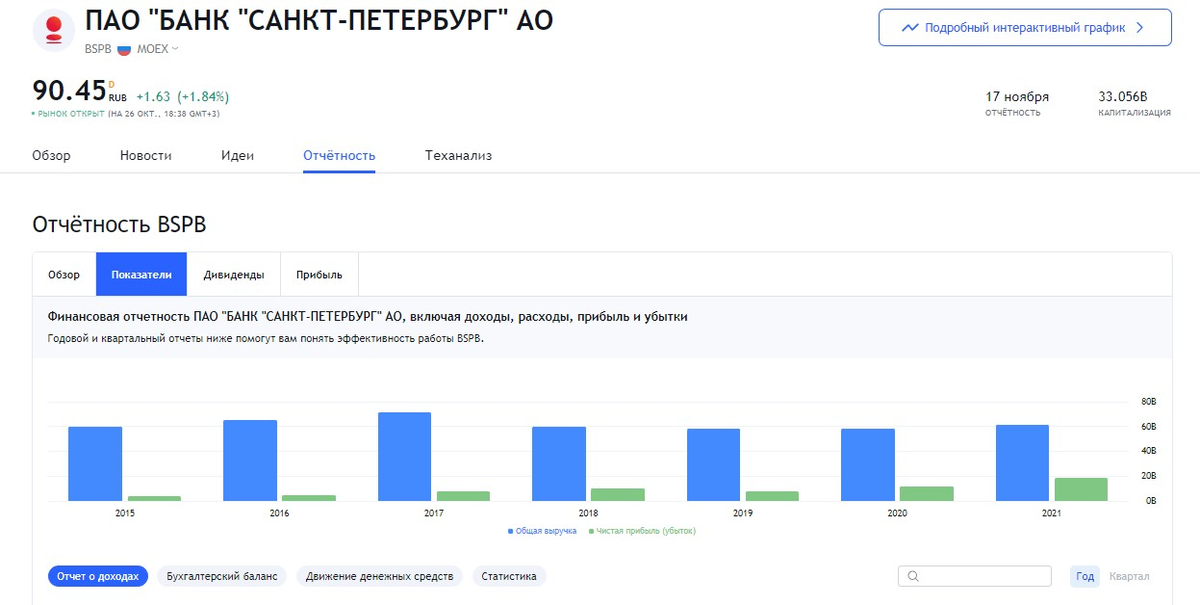
Task: Open the Статистика section
Action: [x=509, y=576]
